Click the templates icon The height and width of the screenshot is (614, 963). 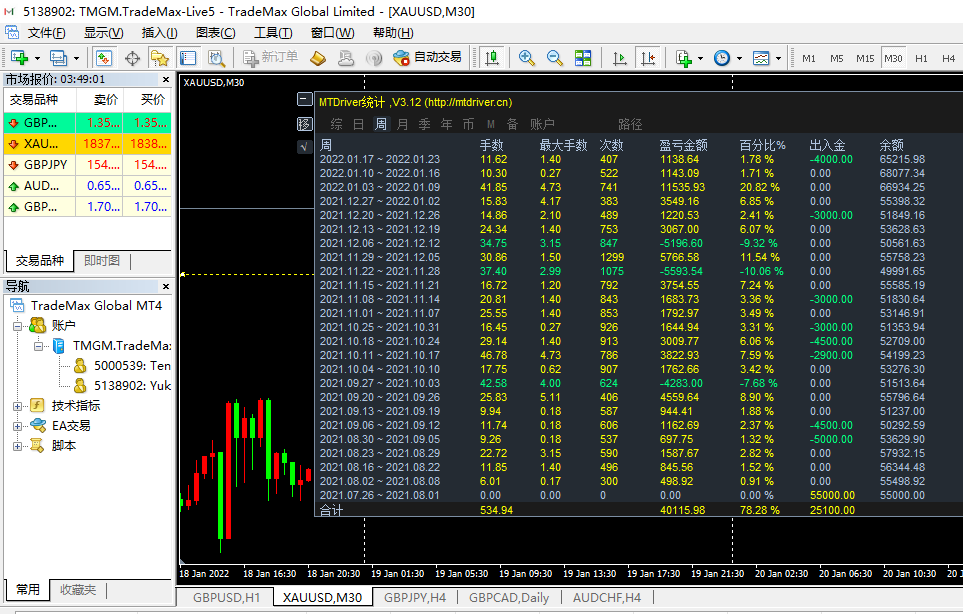click(x=761, y=58)
